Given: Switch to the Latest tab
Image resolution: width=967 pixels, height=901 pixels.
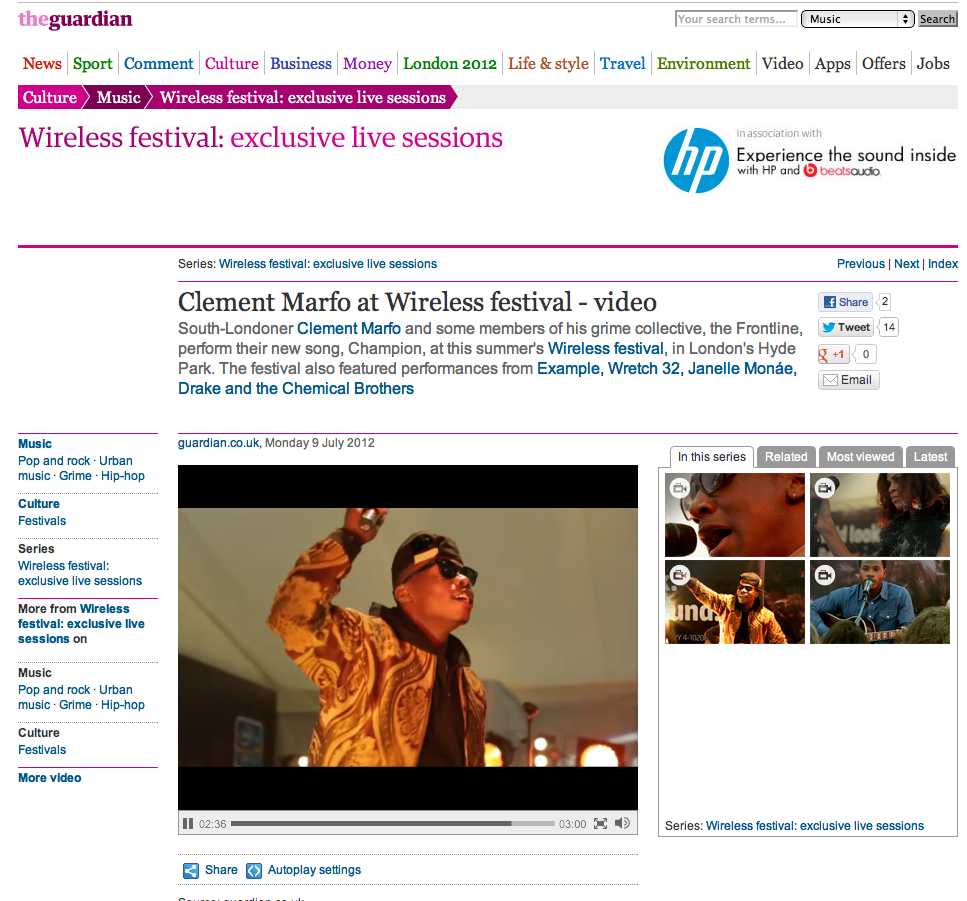Looking at the screenshot, I should 930,457.
